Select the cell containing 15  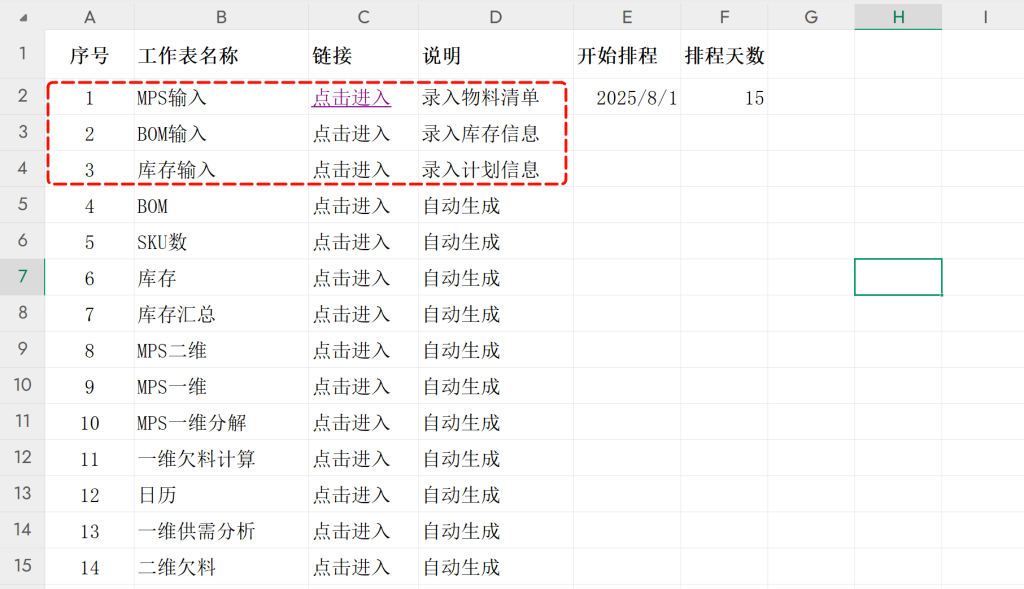[724, 97]
